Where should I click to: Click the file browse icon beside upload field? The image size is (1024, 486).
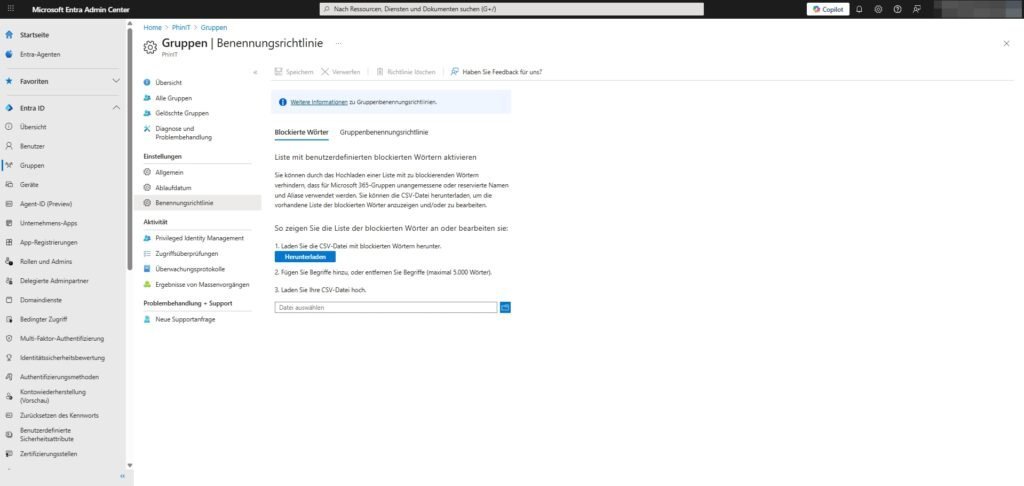coord(505,307)
